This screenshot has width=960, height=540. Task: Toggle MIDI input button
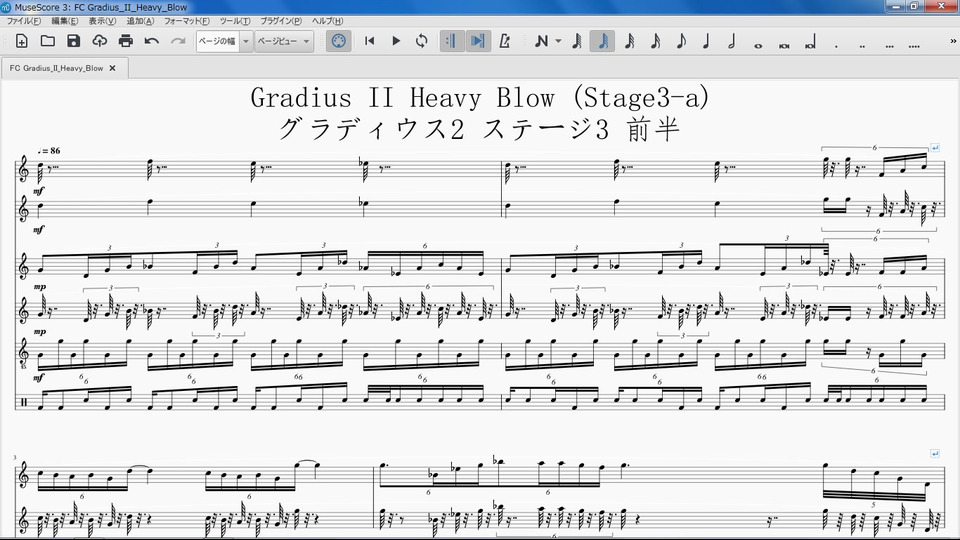pyautogui.click(x=338, y=41)
